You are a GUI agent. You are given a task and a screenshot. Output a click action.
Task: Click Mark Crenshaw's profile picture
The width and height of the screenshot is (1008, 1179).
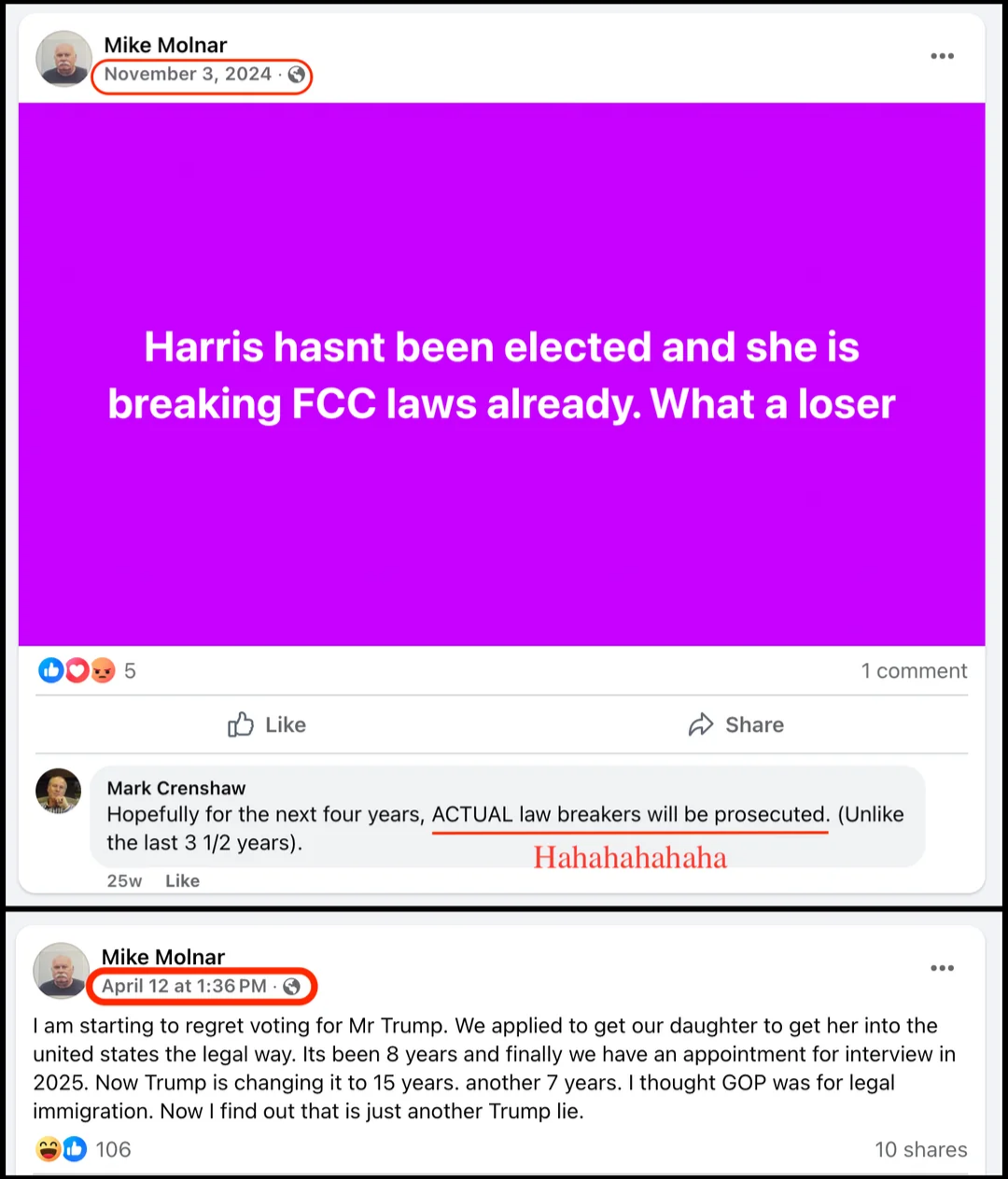[x=58, y=793]
